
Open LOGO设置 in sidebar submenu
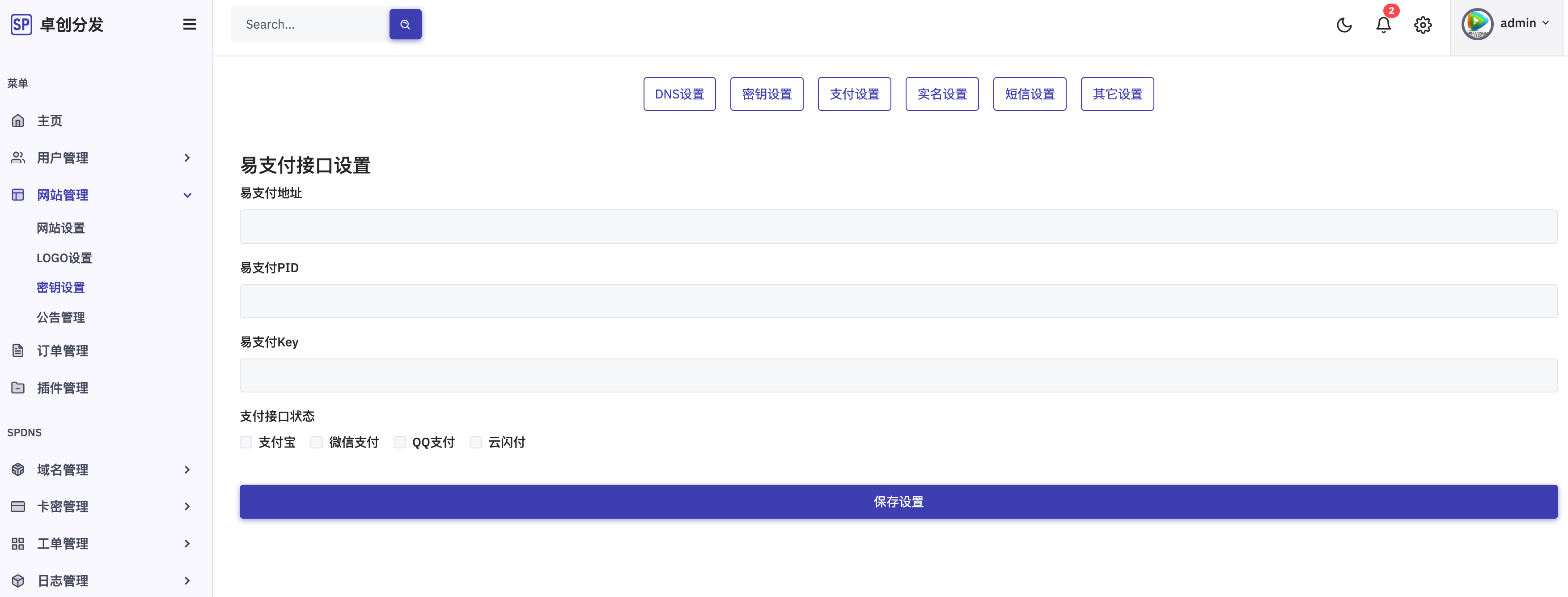coord(64,258)
